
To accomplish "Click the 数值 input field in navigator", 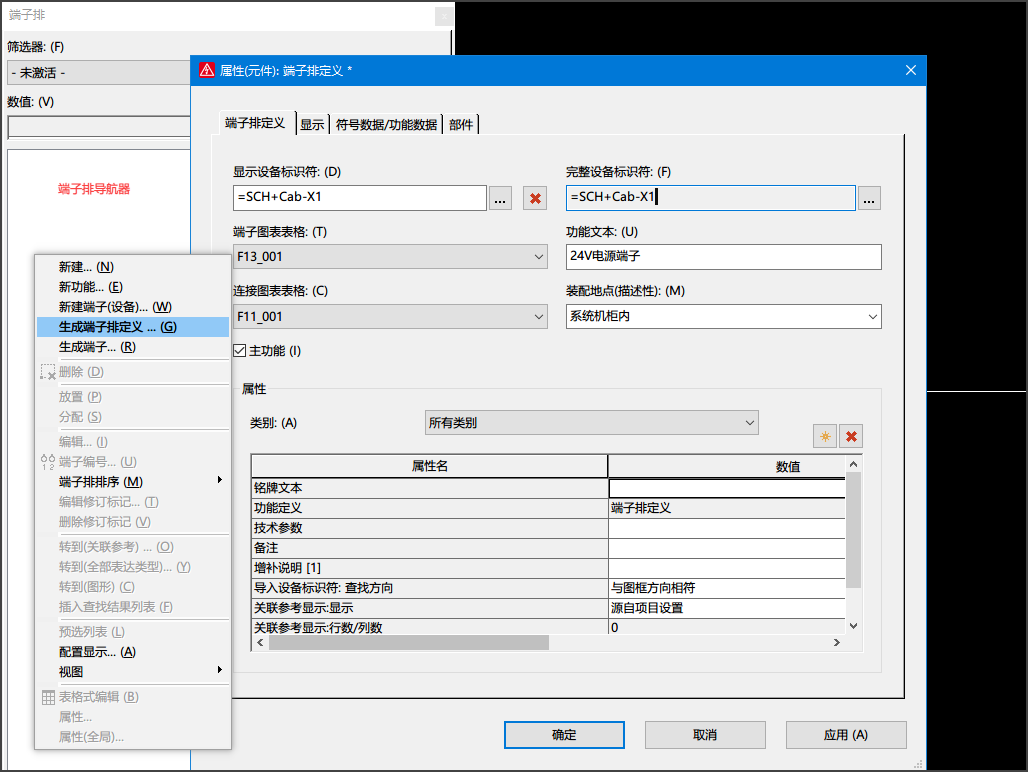I will pos(99,126).
